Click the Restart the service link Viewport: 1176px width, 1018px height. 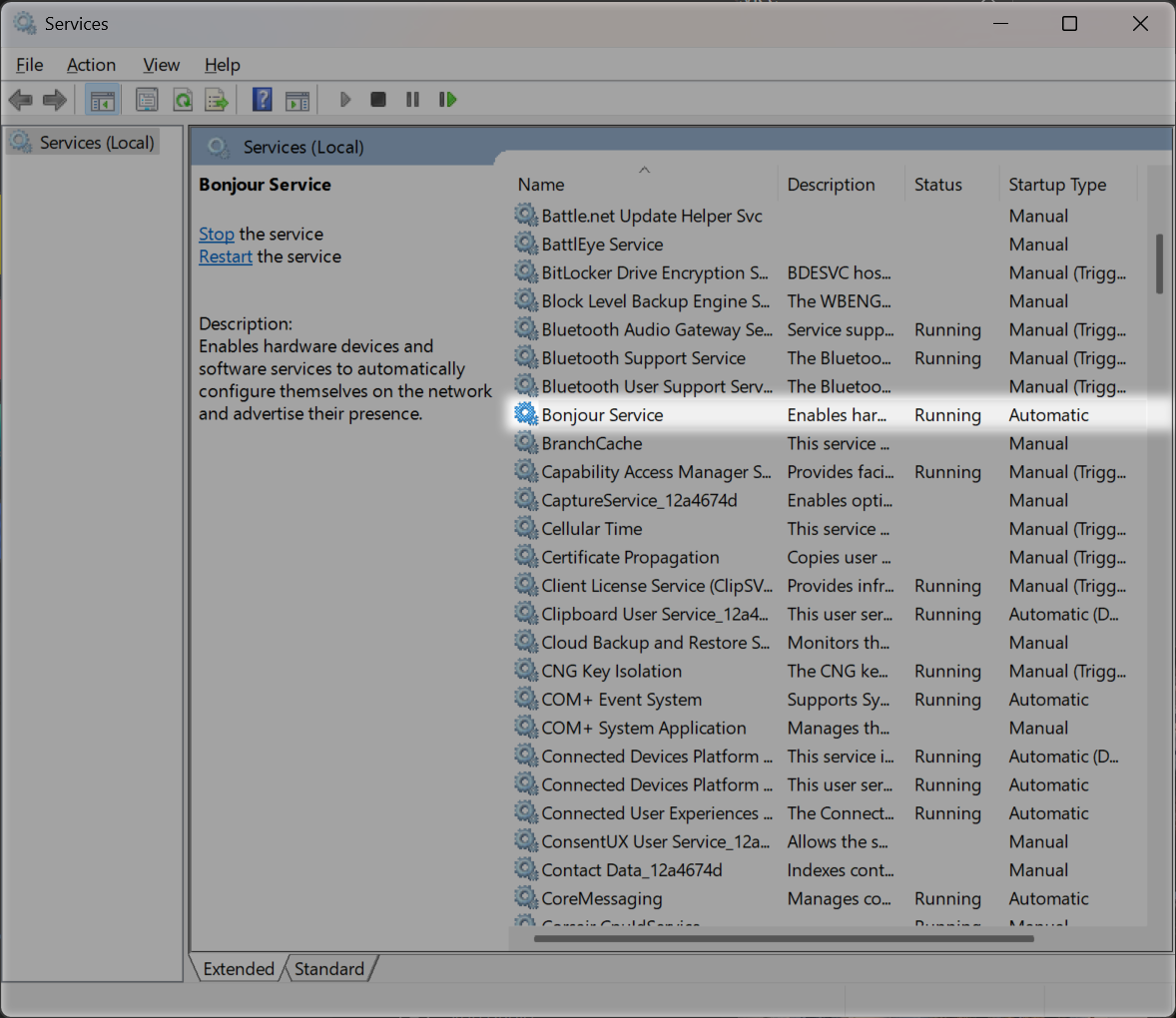(226, 257)
